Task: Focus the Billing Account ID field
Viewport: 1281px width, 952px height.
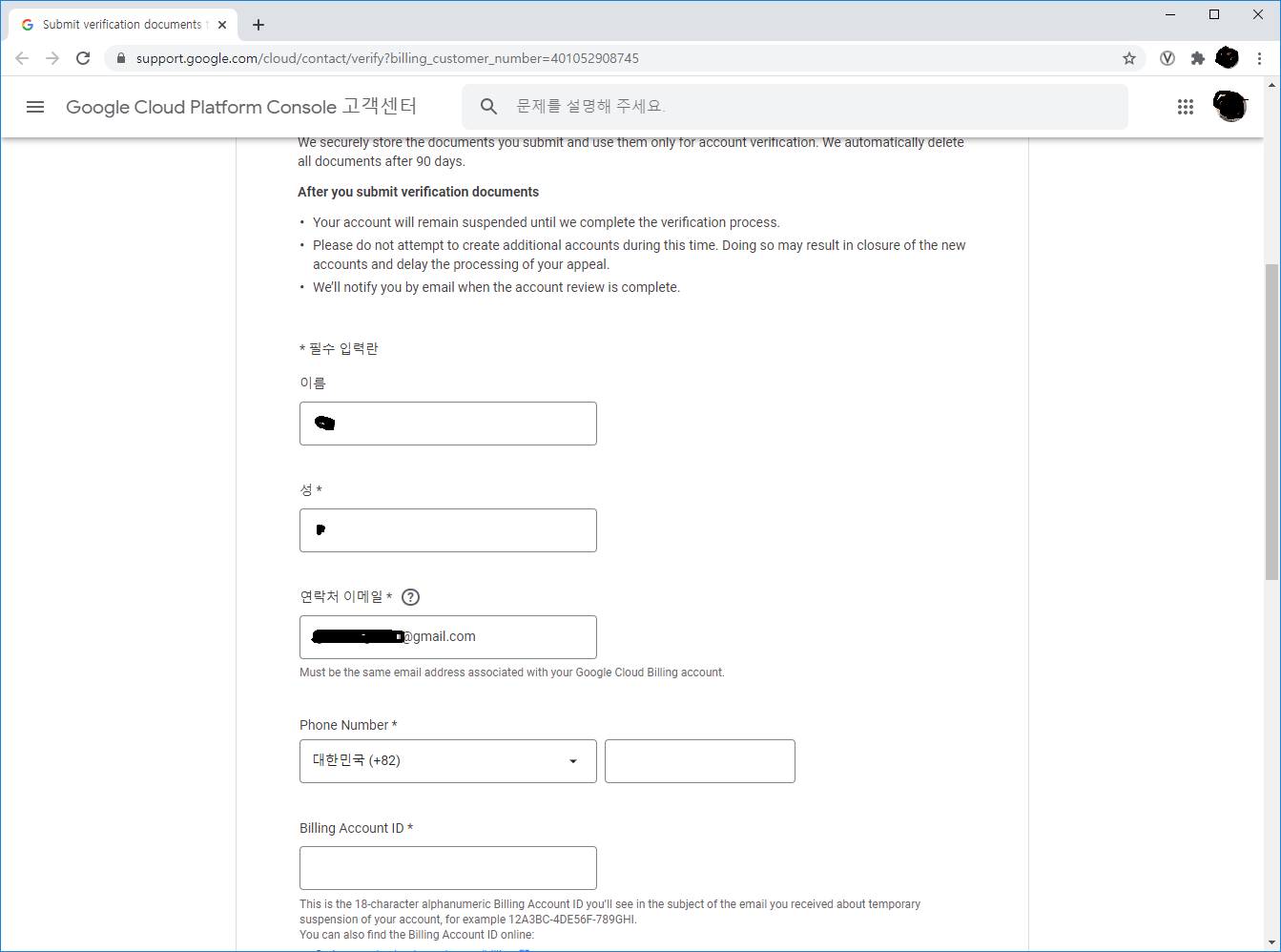Action: (448, 868)
